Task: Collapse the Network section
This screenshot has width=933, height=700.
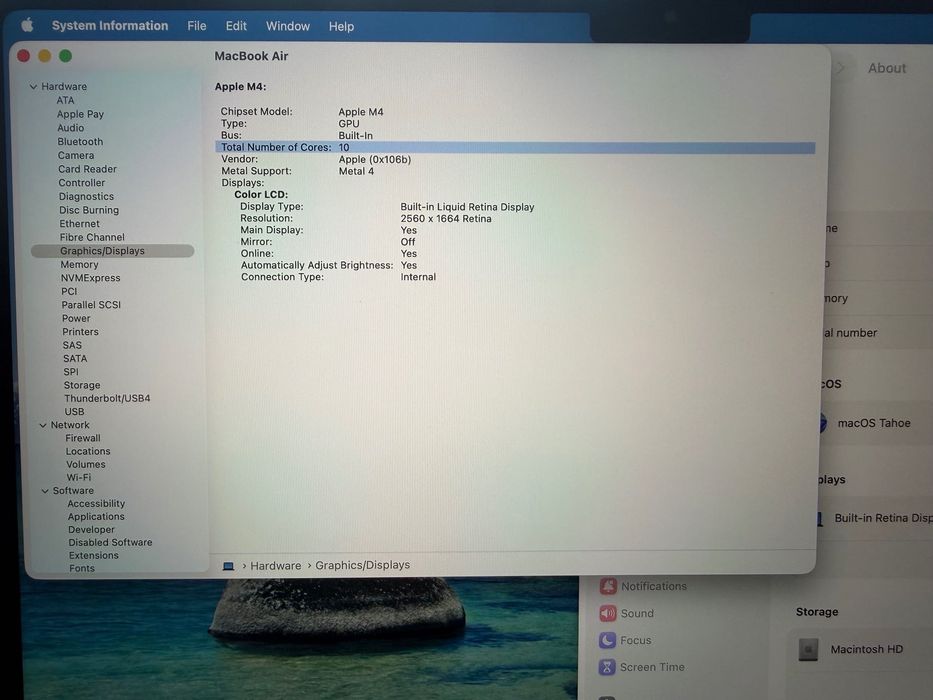Action: [x=43, y=425]
